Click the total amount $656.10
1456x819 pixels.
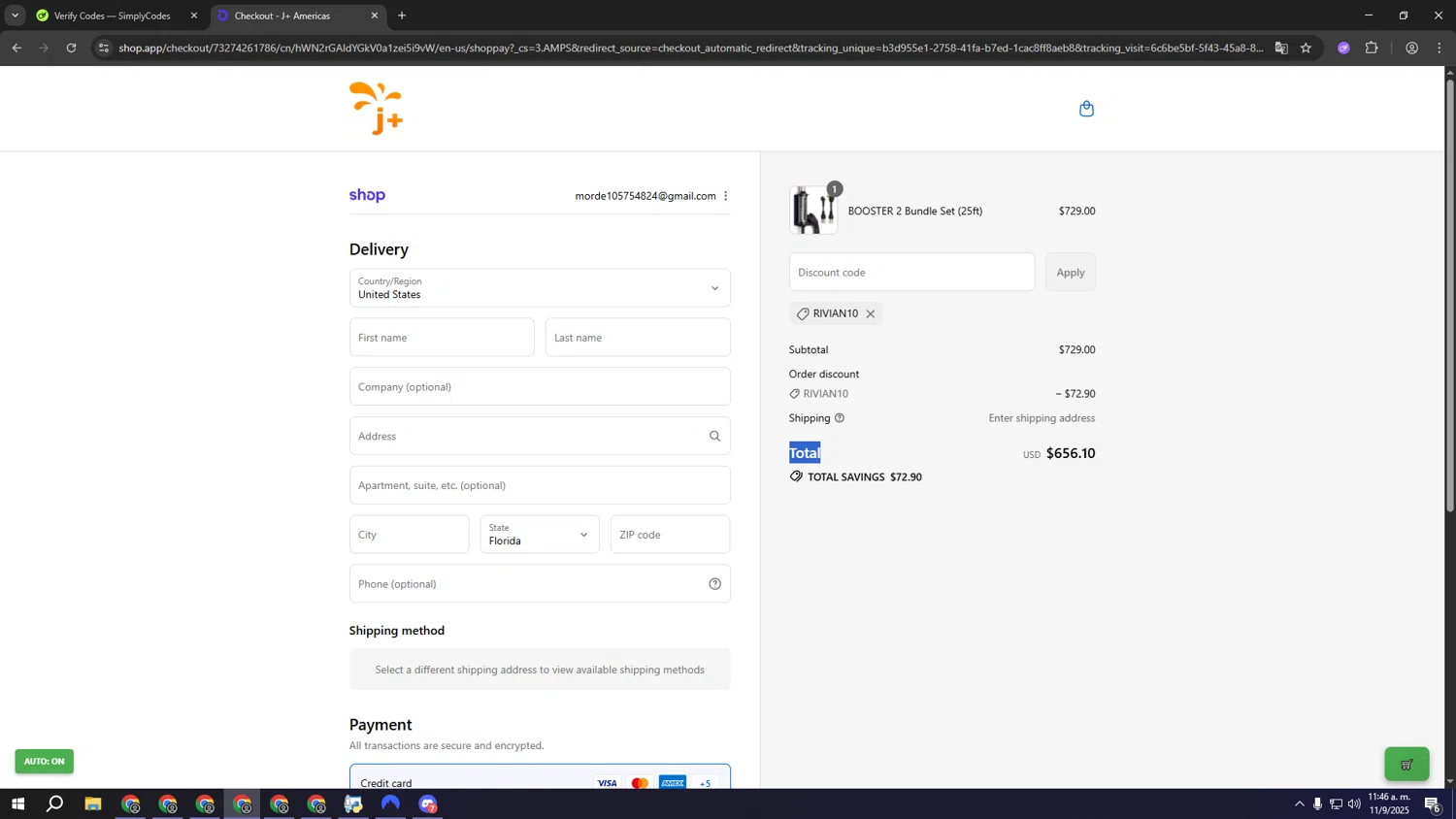click(x=1071, y=453)
